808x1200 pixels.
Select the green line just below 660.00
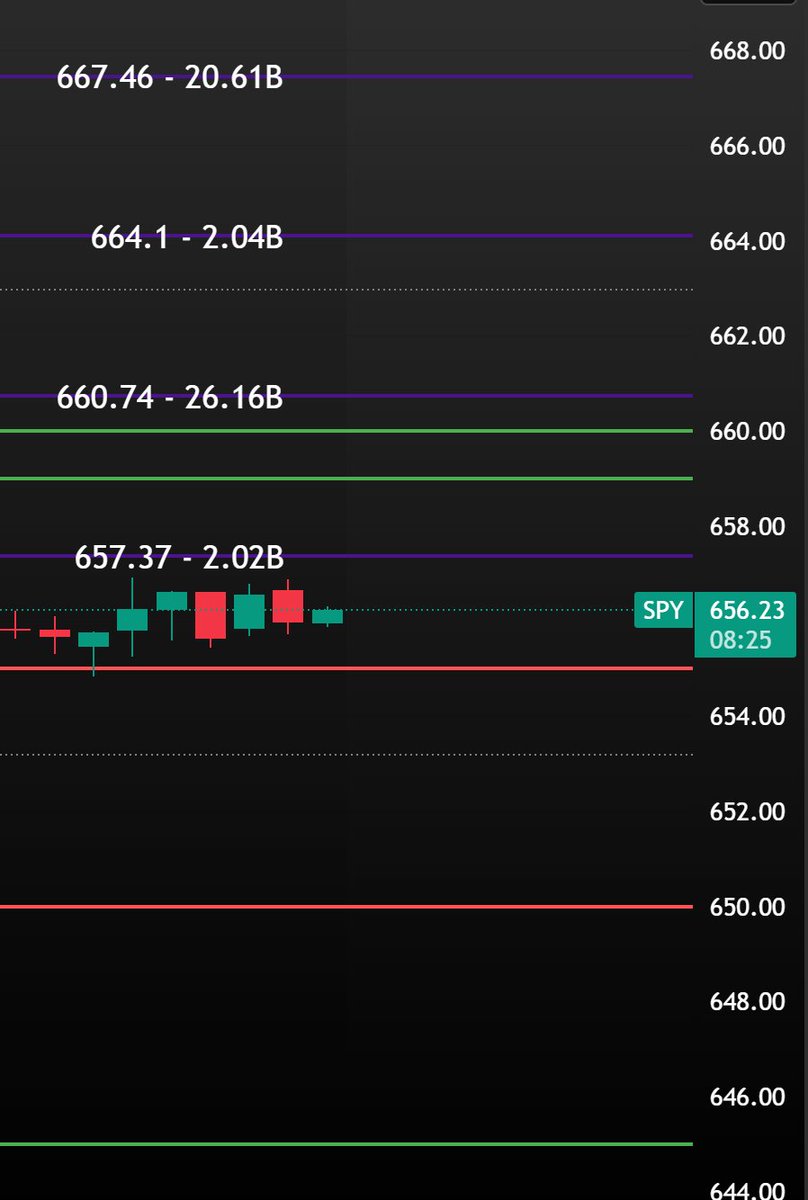pos(346,478)
